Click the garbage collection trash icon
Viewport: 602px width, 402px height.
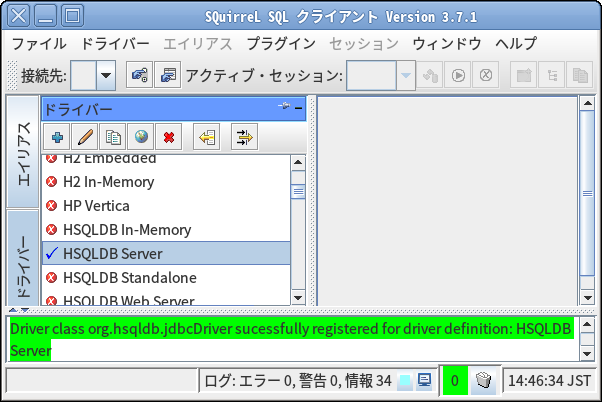[x=483, y=380]
